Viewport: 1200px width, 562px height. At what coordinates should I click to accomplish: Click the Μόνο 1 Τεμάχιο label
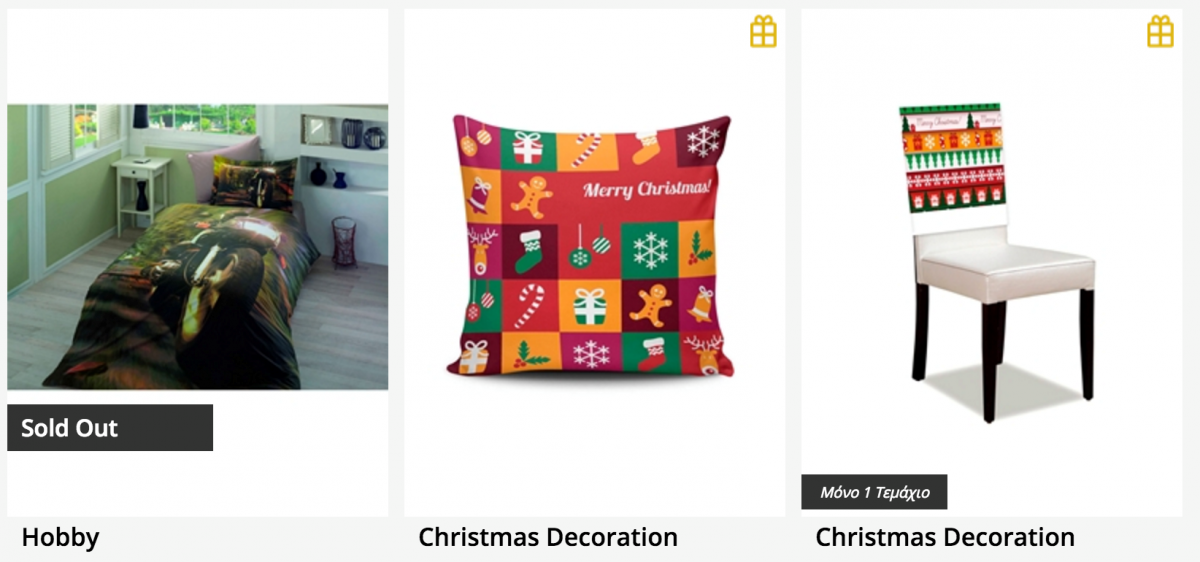(874, 492)
